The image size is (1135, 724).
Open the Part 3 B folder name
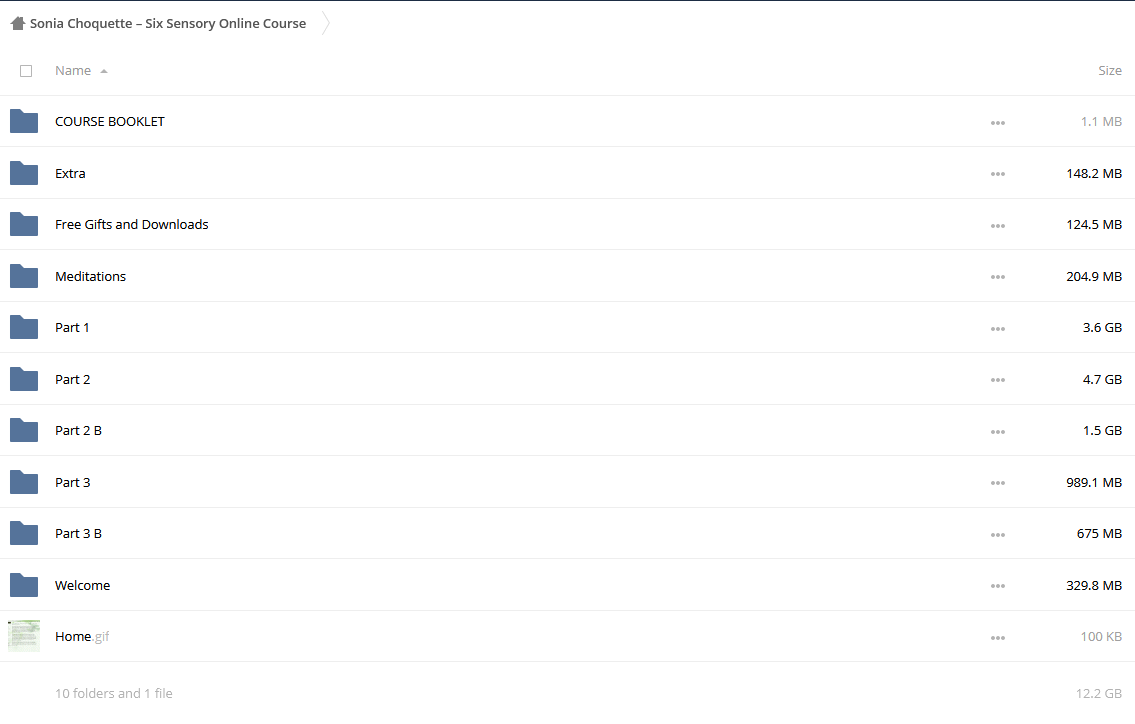coord(78,534)
